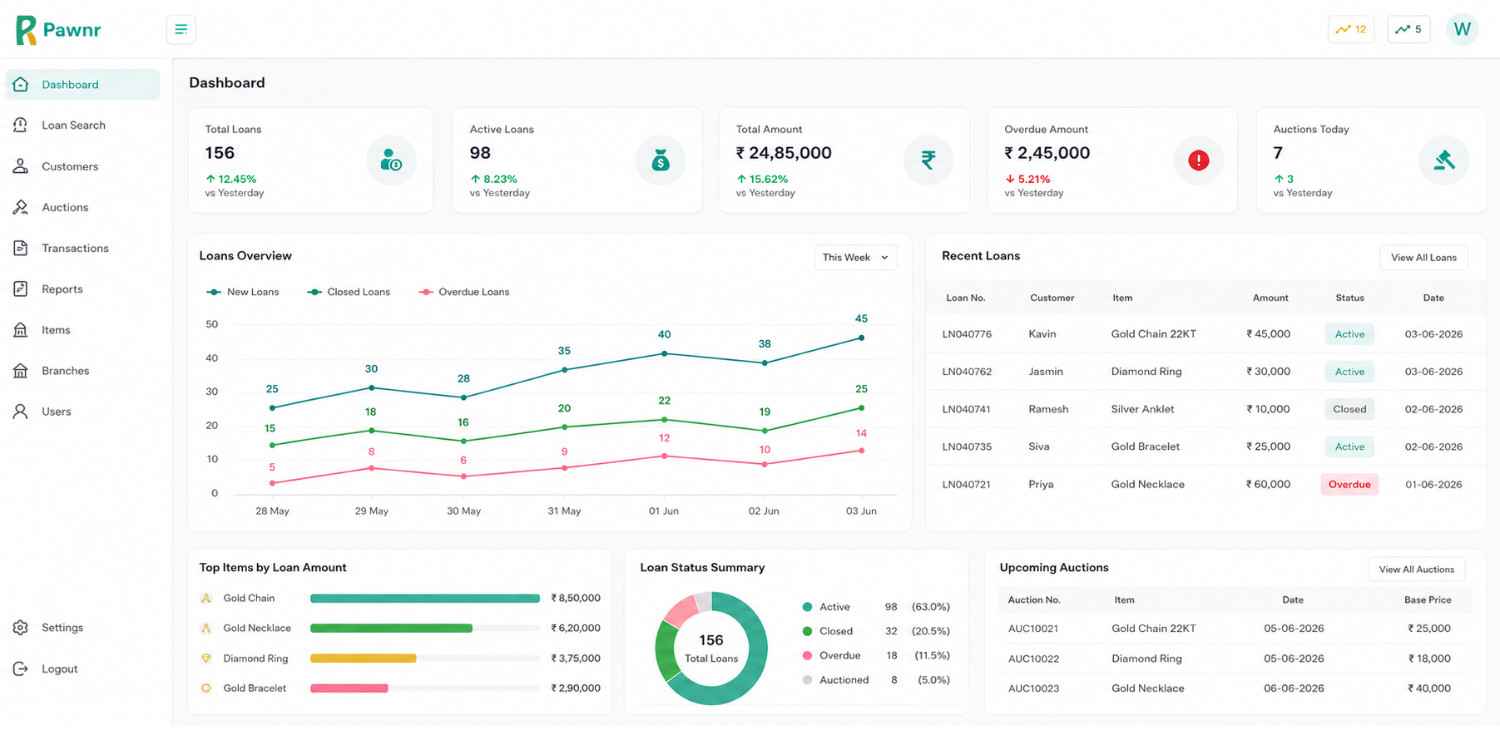
Task: Click the Transactions document icon
Action: tap(20, 248)
